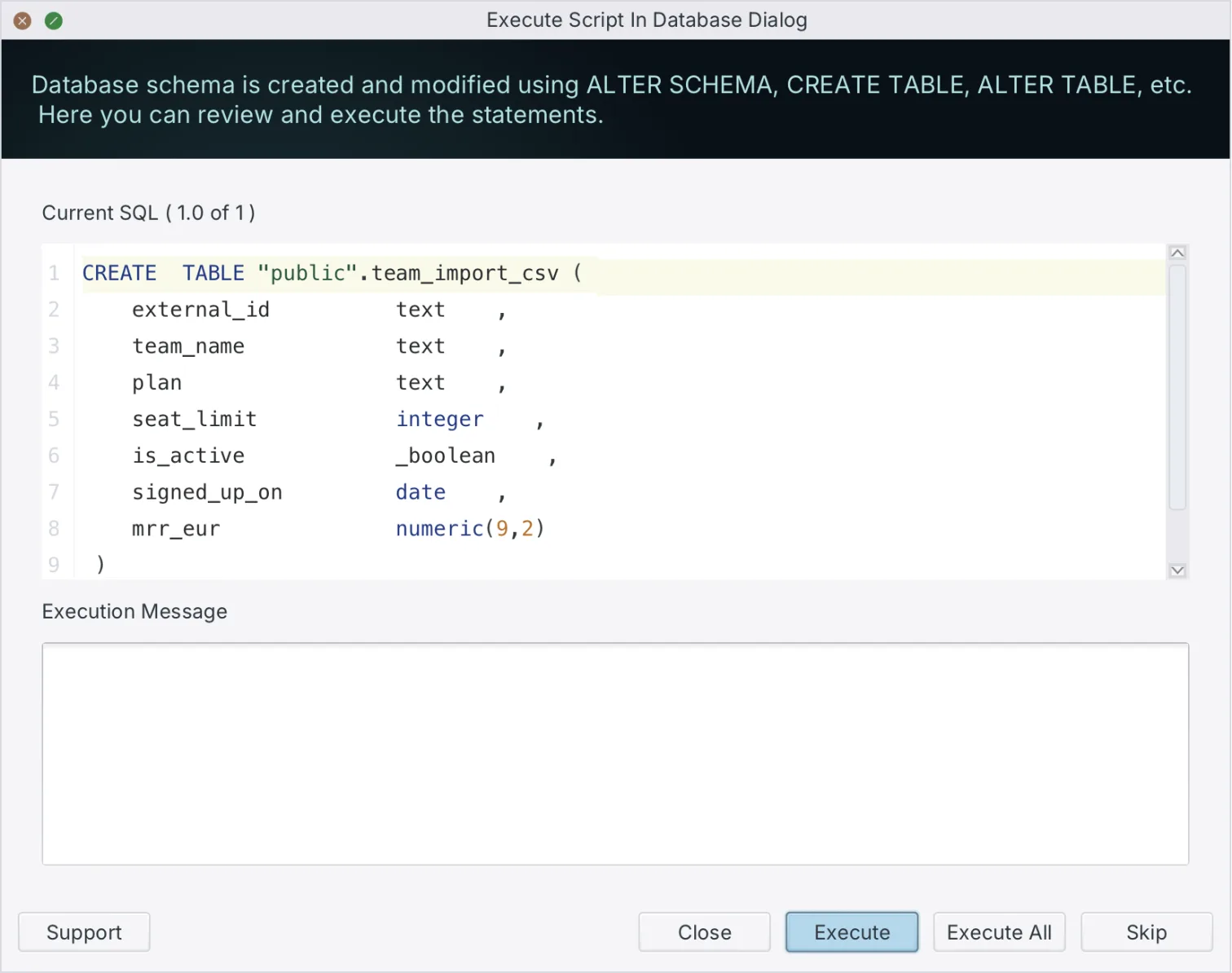Viewport: 1232px width, 973px height.
Task: Click the text type of external_id
Action: [420, 310]
